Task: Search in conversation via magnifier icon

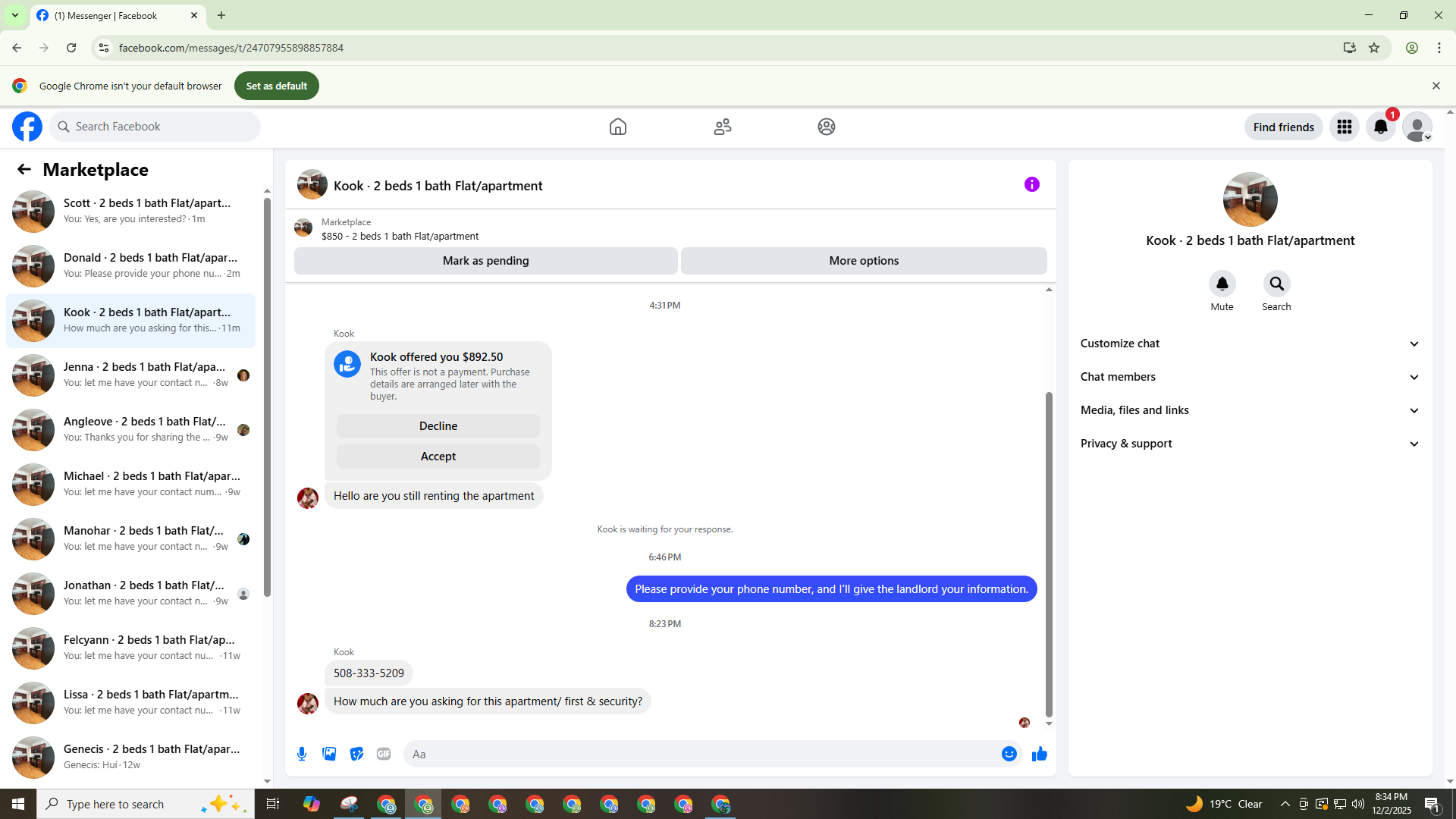Action: 1276,284
